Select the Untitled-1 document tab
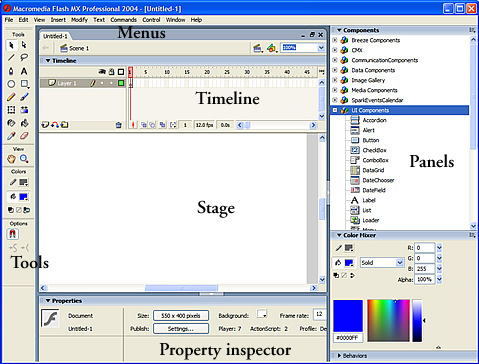 [55, 36]
